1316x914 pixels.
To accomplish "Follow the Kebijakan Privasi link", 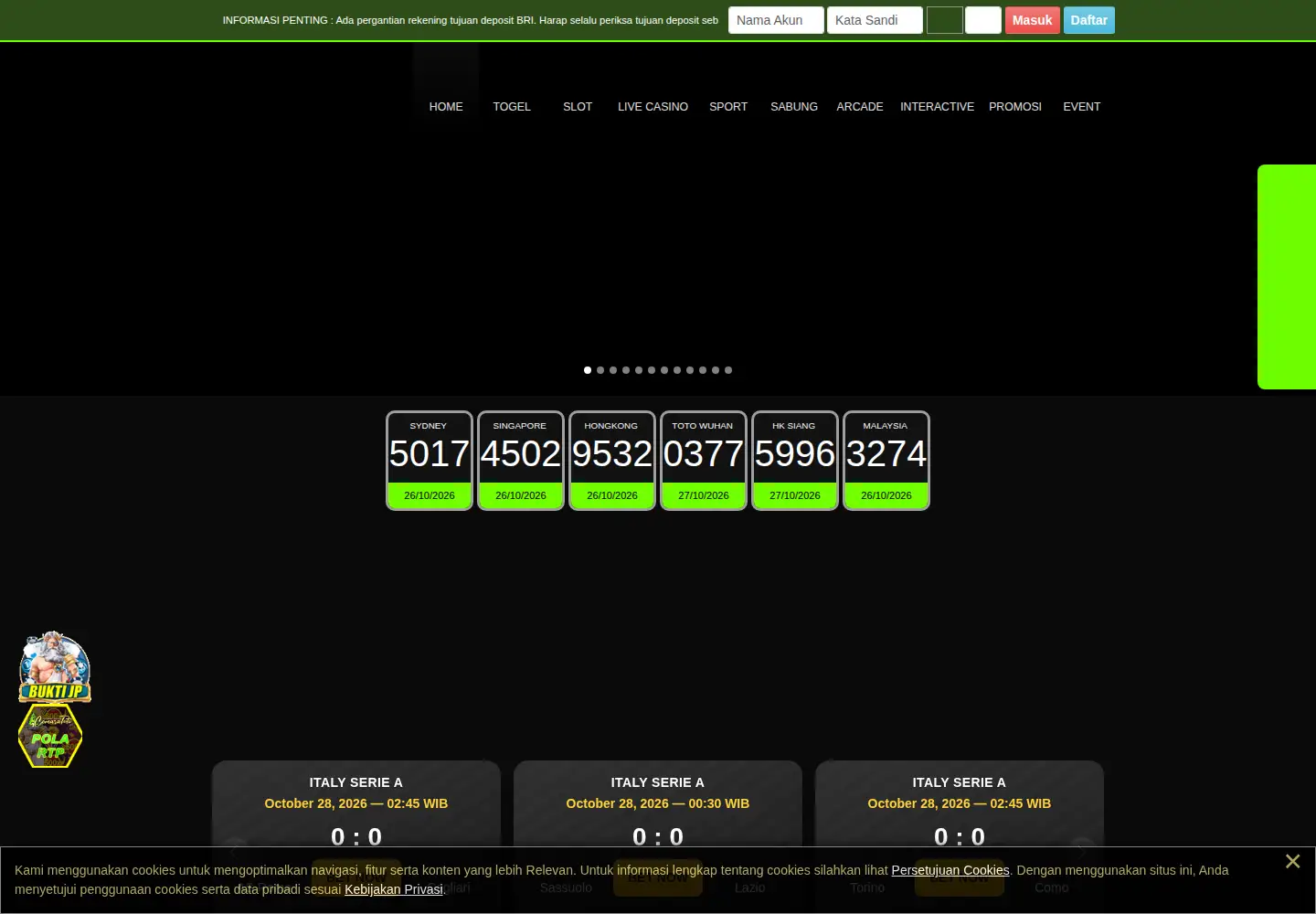I will [x=394, y=889].
